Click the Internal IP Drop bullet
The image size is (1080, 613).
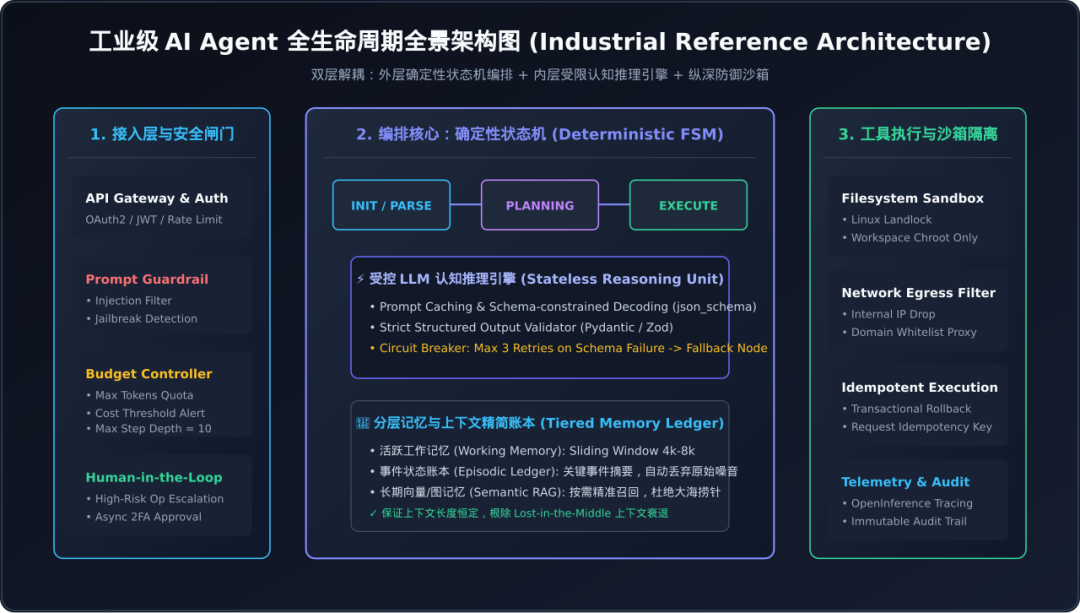889,314
